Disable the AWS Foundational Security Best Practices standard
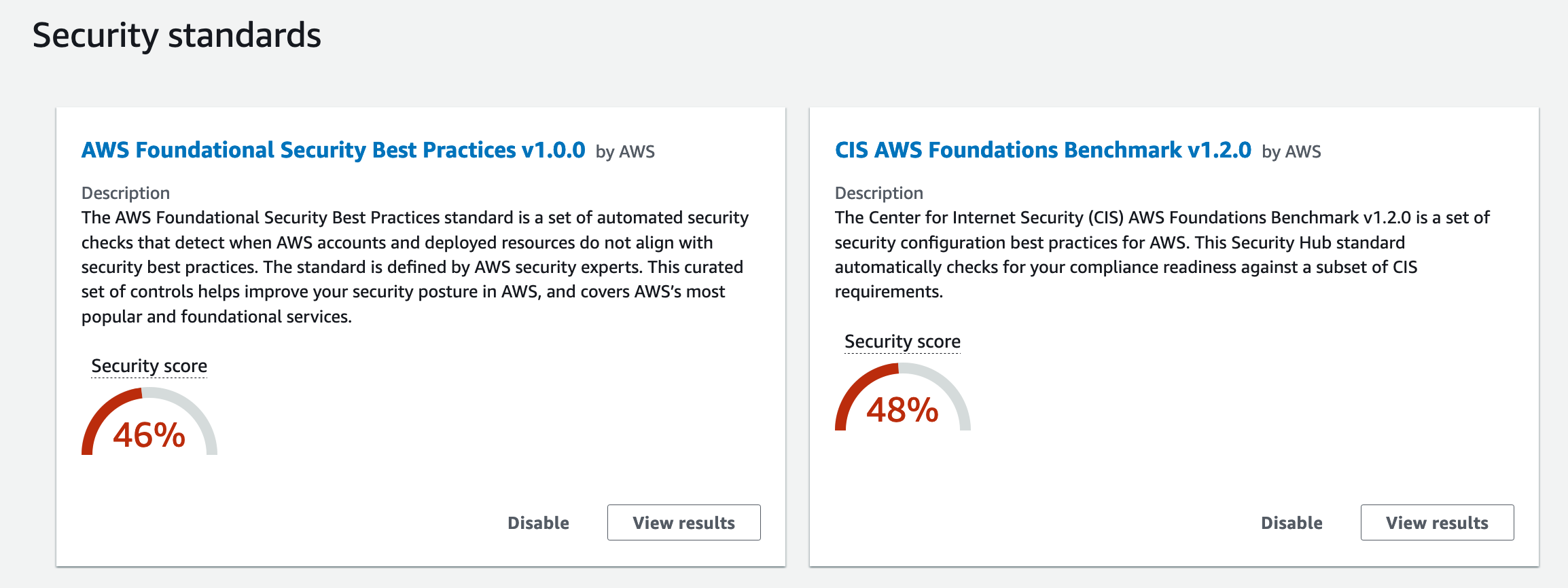1568x588 pixels. pyautogui.click(x=538, y=523)
